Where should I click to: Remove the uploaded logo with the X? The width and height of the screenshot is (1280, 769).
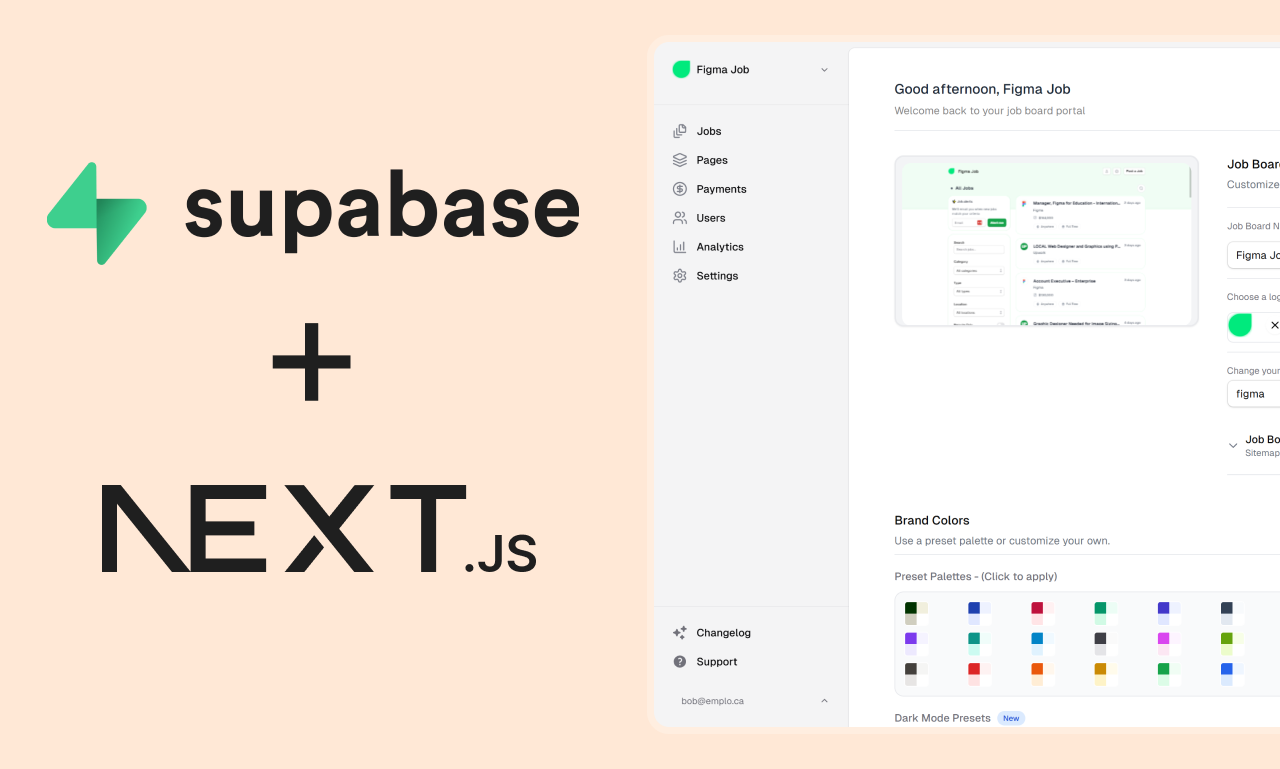(x=1274, y=325)
